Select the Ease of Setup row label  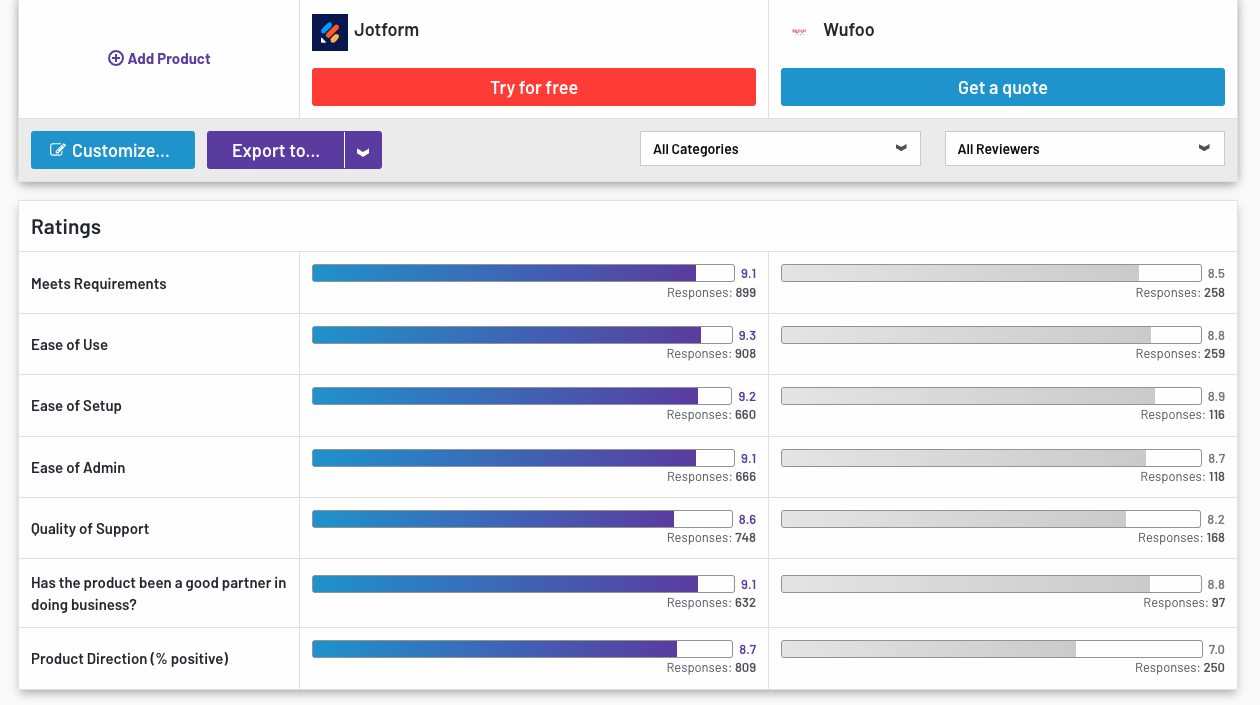tap(76, 406)
